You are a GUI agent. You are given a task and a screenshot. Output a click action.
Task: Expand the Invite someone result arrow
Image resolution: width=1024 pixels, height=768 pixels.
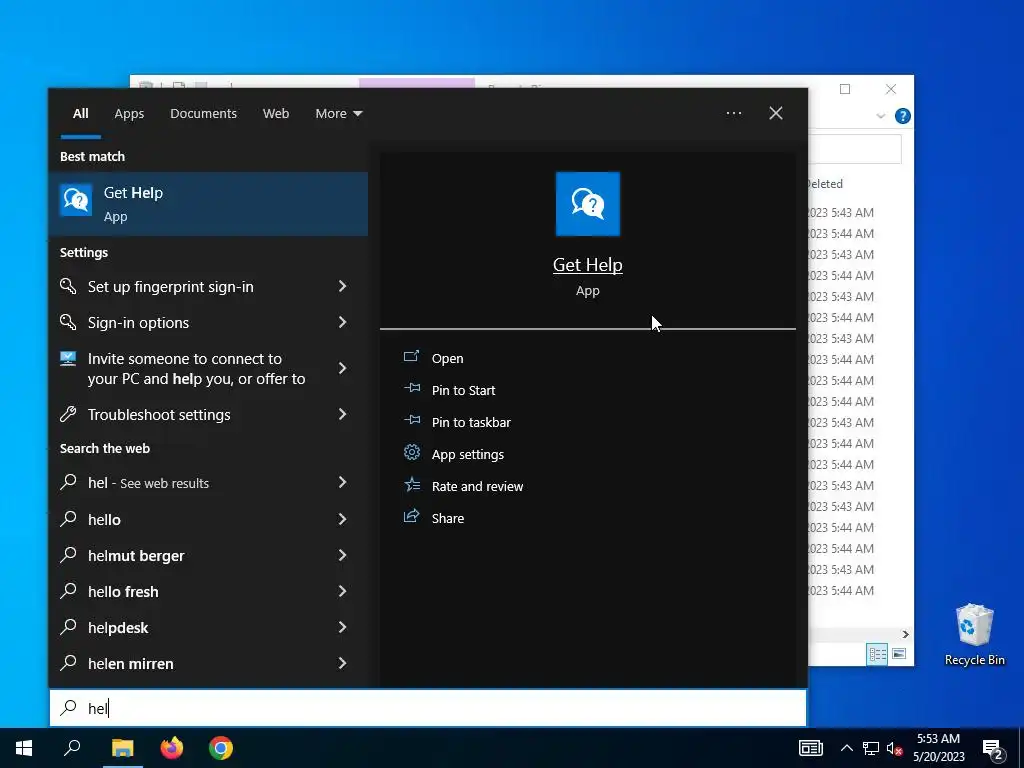click(x=342, y=369)
